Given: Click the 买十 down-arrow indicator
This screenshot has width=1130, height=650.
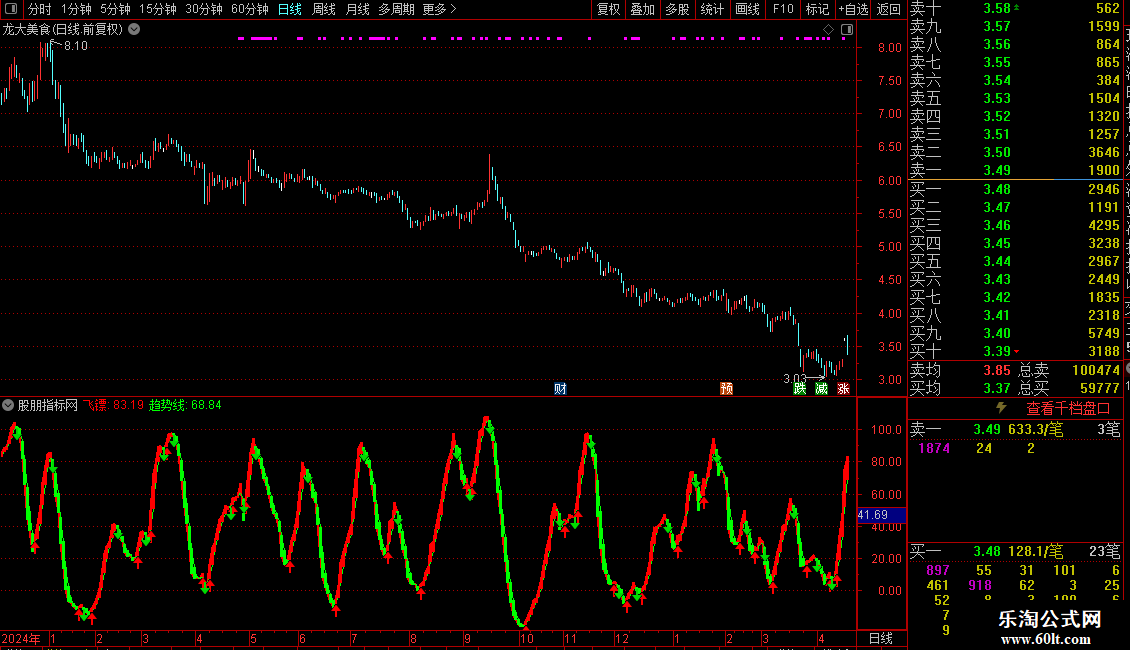Looking at the screenshot, I should (x=1016, y=352).
